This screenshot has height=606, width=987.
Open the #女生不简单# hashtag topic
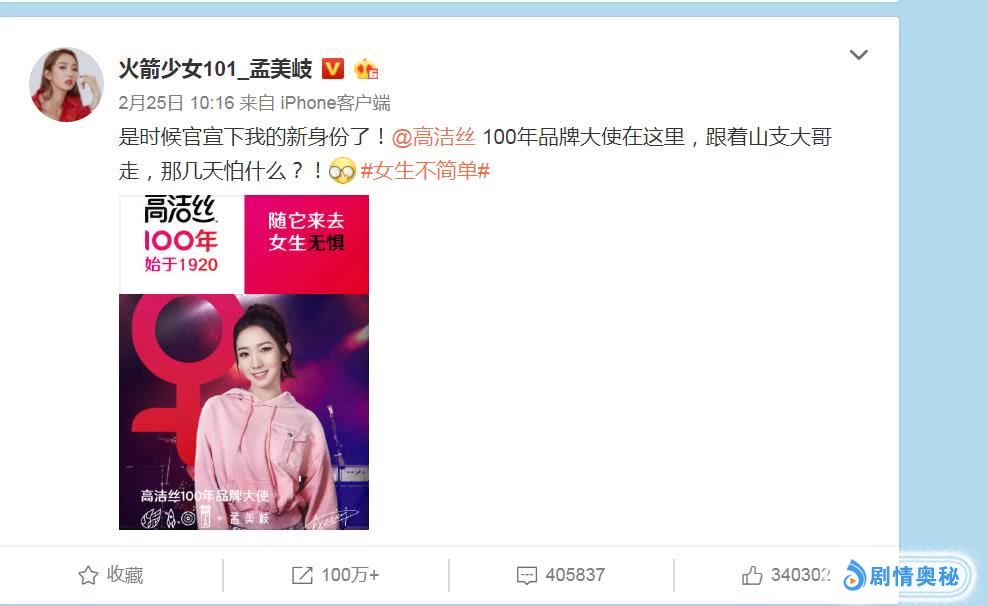425,171
